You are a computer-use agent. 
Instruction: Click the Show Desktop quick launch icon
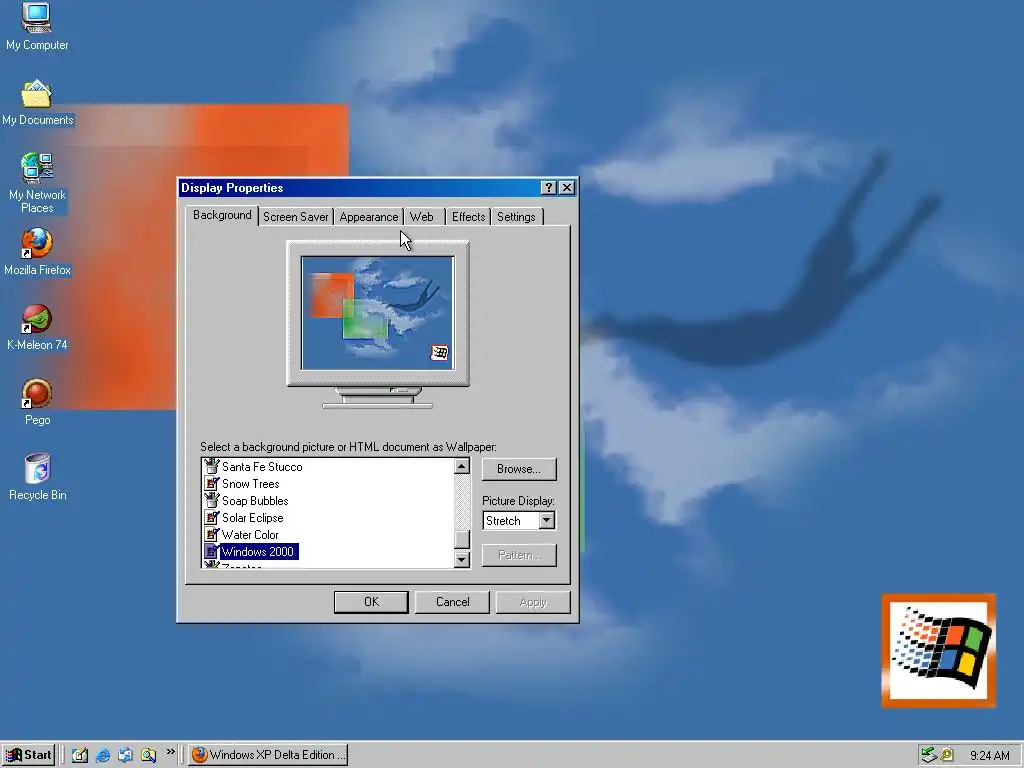pos(80,755)
